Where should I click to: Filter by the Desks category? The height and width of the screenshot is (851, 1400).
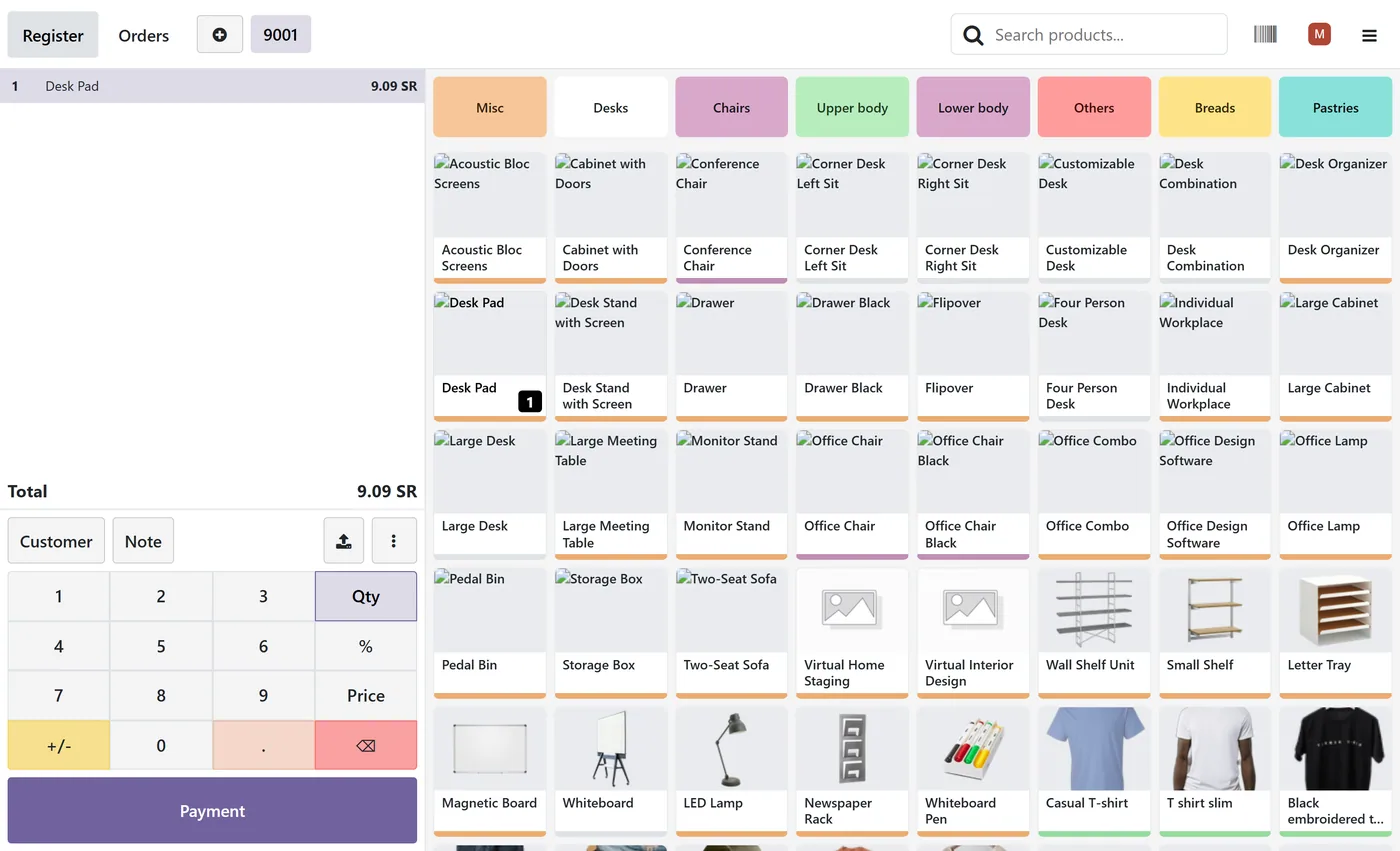click(x=611, y=107)
